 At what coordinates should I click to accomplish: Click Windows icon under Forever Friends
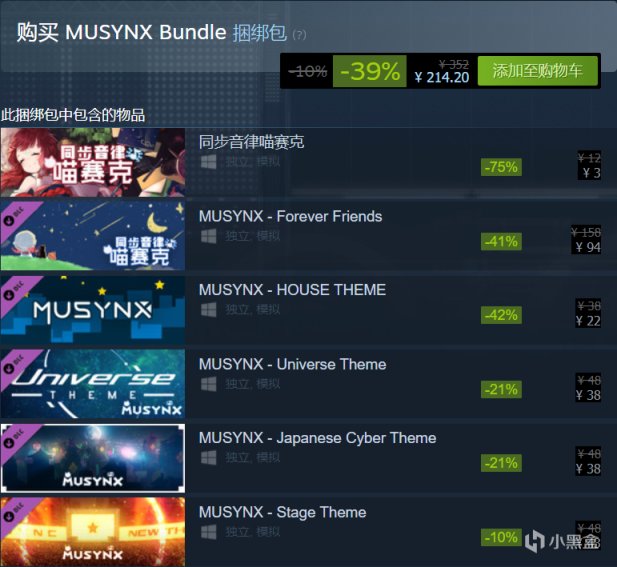(x=209, y=236)
